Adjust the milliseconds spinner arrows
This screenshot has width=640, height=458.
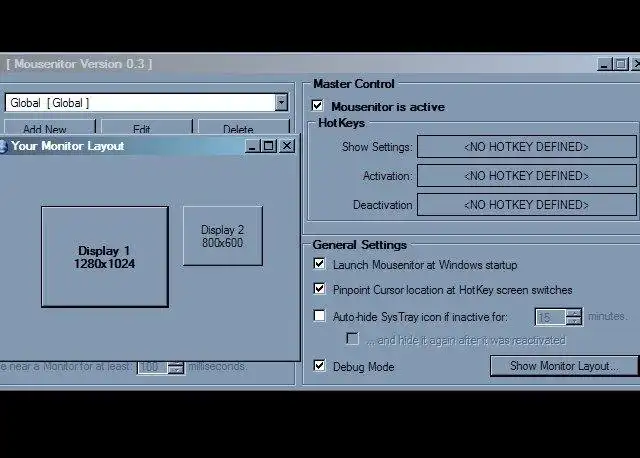pyautogui.click(x=176, y=367)
